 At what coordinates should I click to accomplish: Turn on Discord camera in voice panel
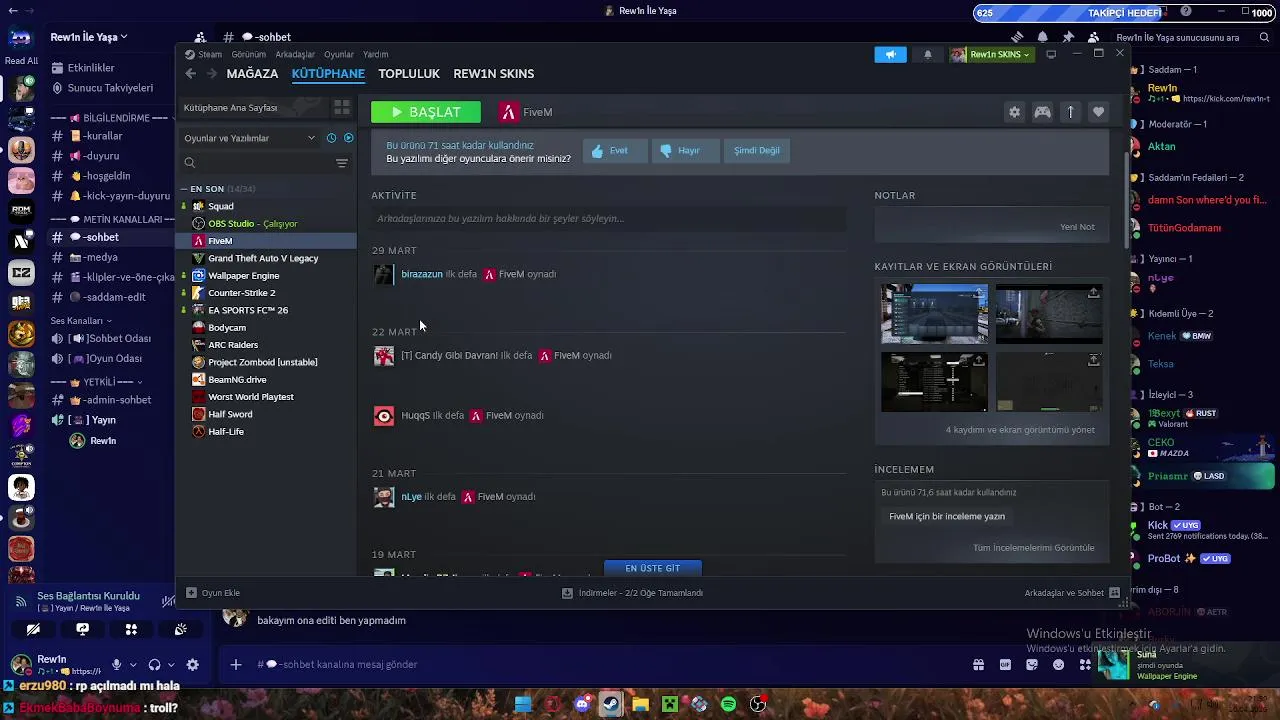coord(33,629)
